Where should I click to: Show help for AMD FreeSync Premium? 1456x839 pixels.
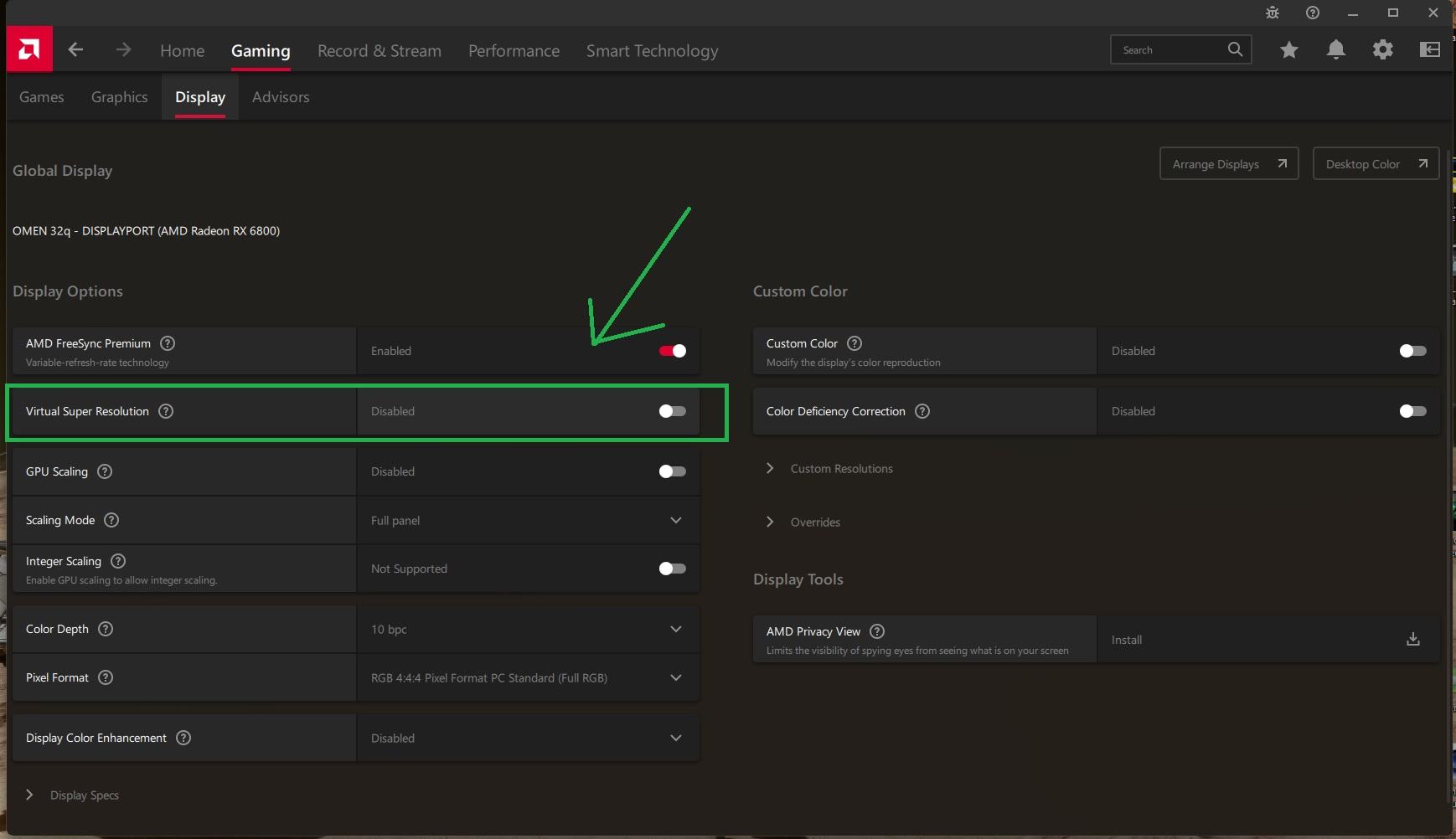tap(168, 343)
